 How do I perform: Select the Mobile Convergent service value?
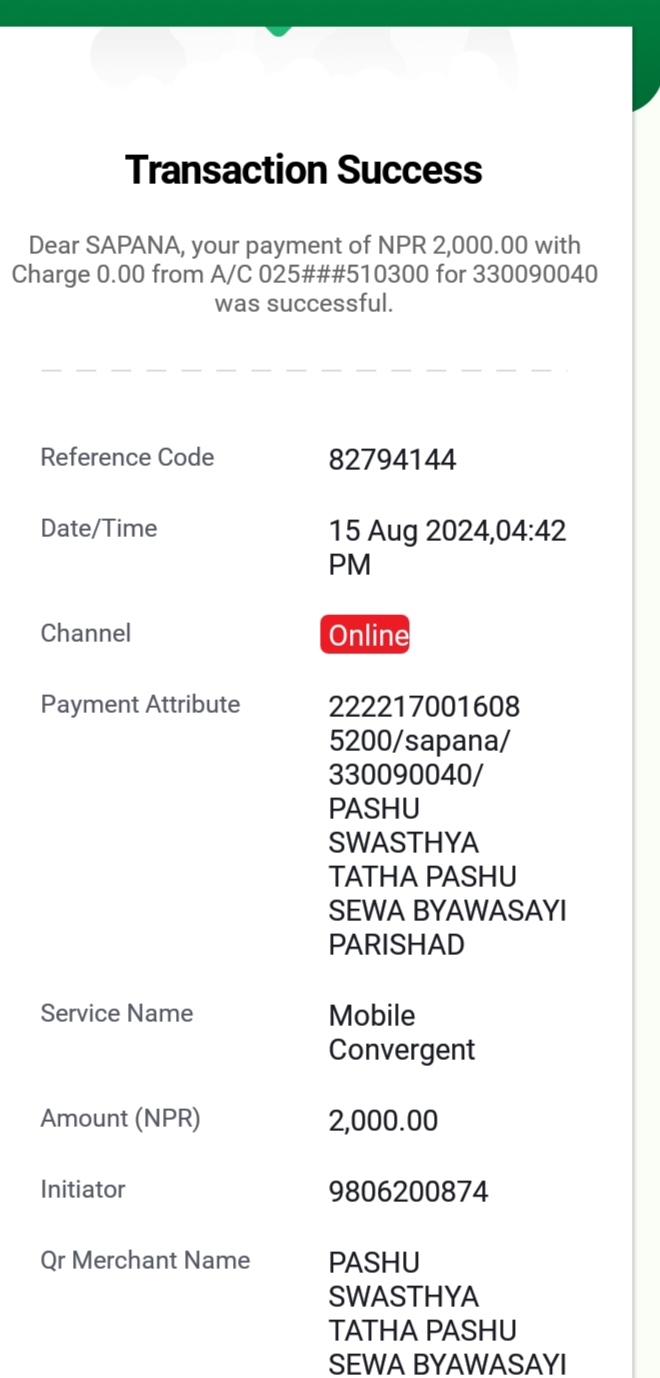pos(402,1033)
